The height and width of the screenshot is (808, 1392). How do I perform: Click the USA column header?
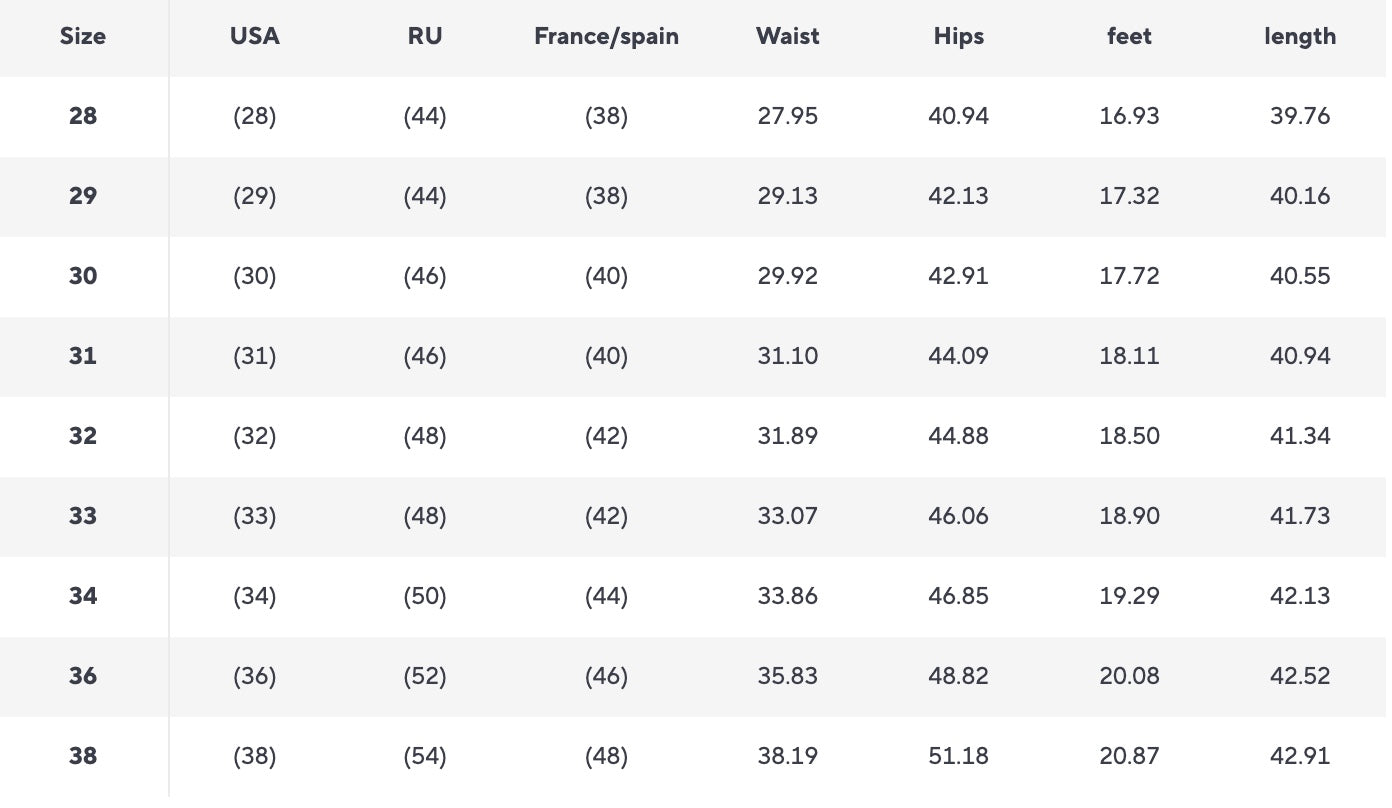254,37
